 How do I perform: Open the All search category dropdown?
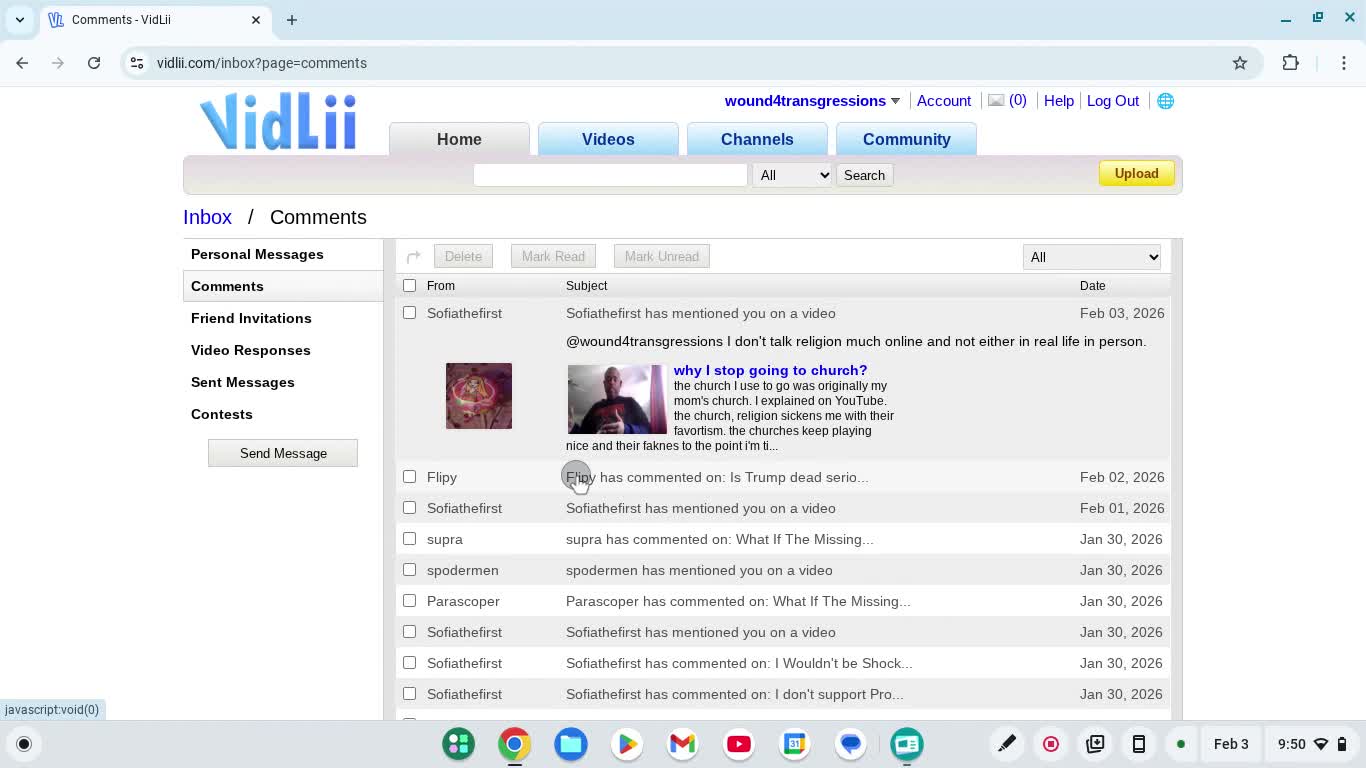[792, 174]
